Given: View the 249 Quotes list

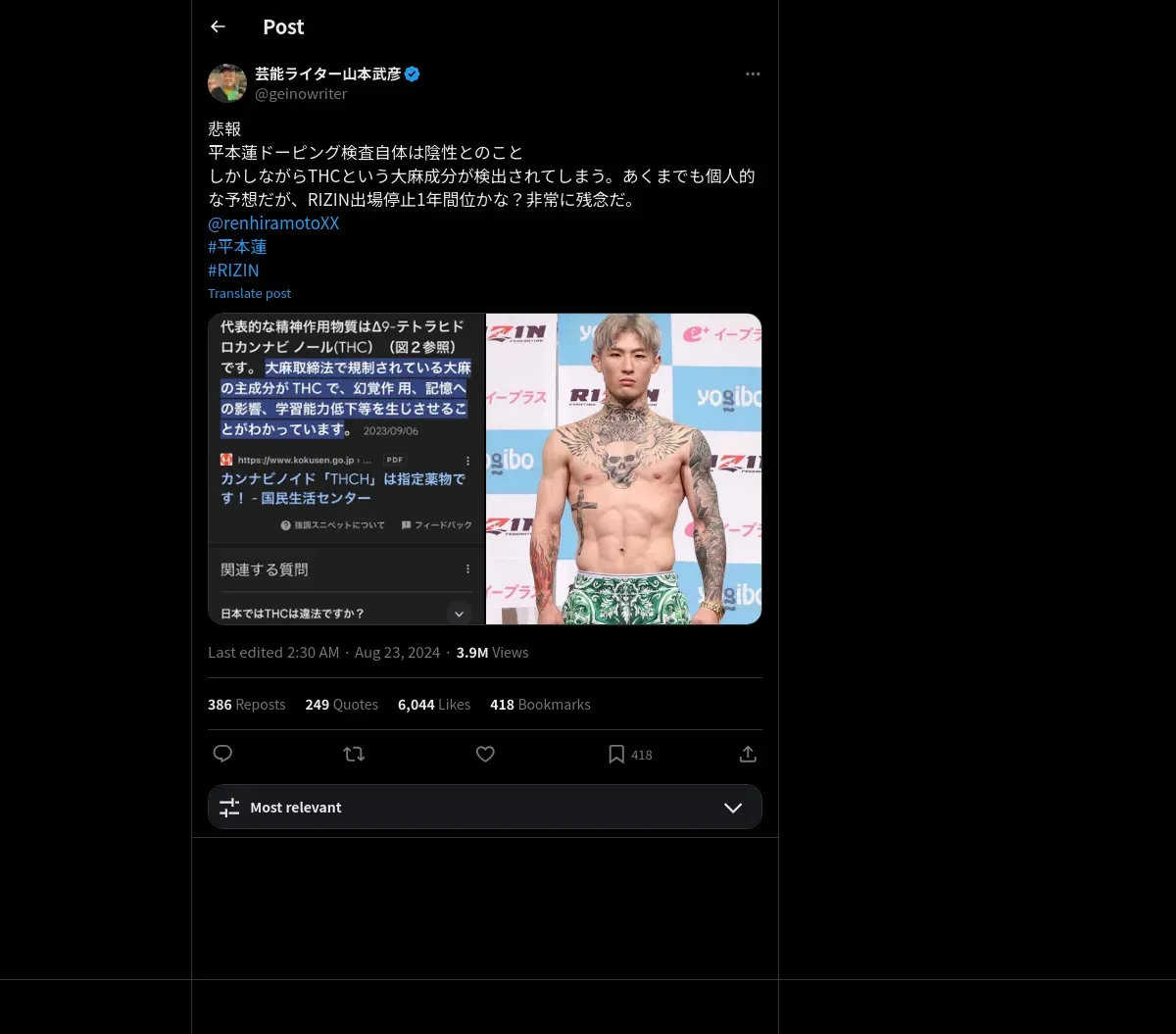Looking at the screenshot, I should point(341,704).
